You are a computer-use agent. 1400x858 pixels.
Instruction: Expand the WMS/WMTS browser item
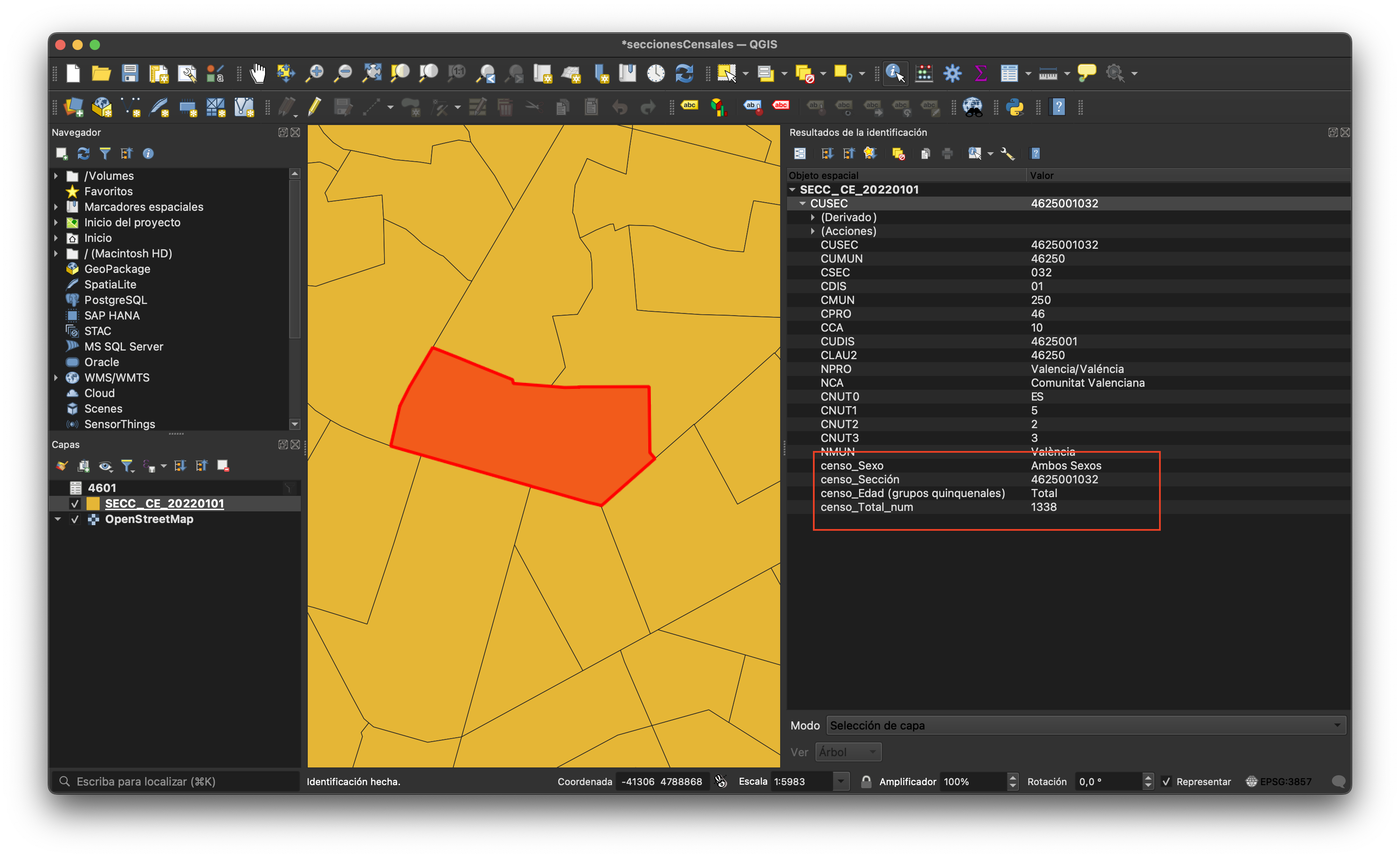(56, 377)
